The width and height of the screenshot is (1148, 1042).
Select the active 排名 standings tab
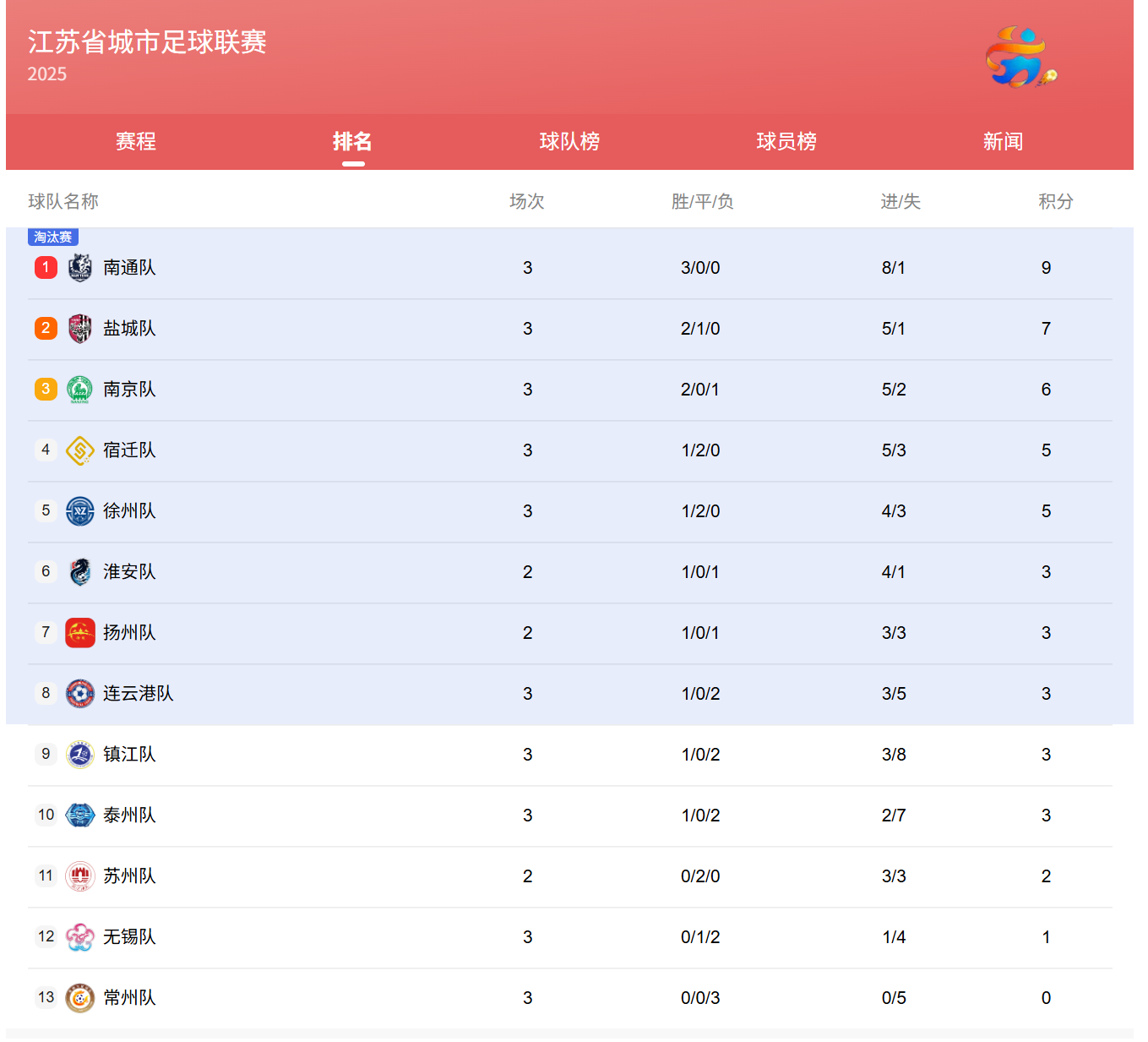tap(352, 141)
